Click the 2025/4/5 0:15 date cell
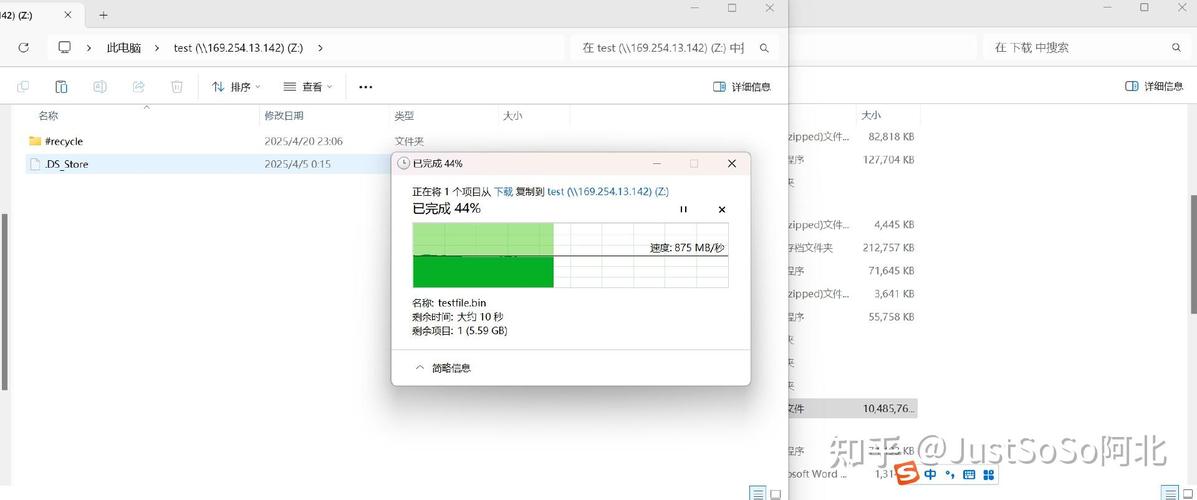This screenshot has width=1197, height=500. [x=297, y=164]
